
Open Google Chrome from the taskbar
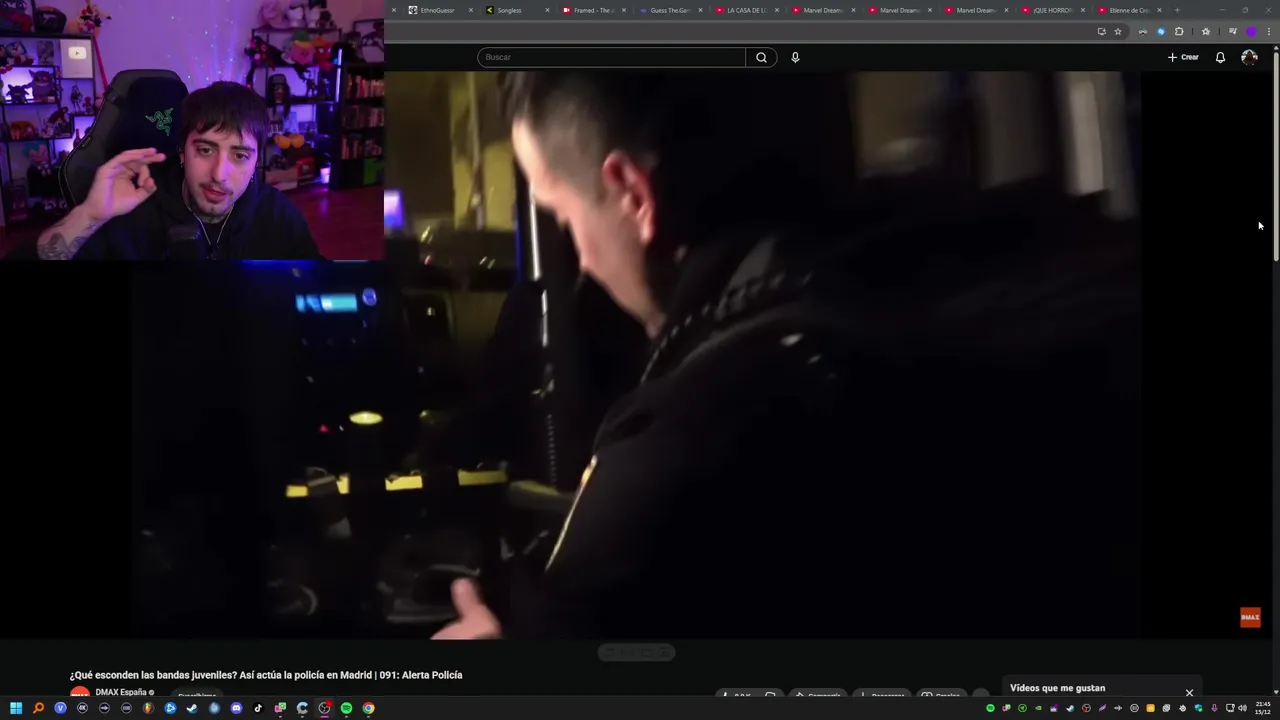click(368, 708)
